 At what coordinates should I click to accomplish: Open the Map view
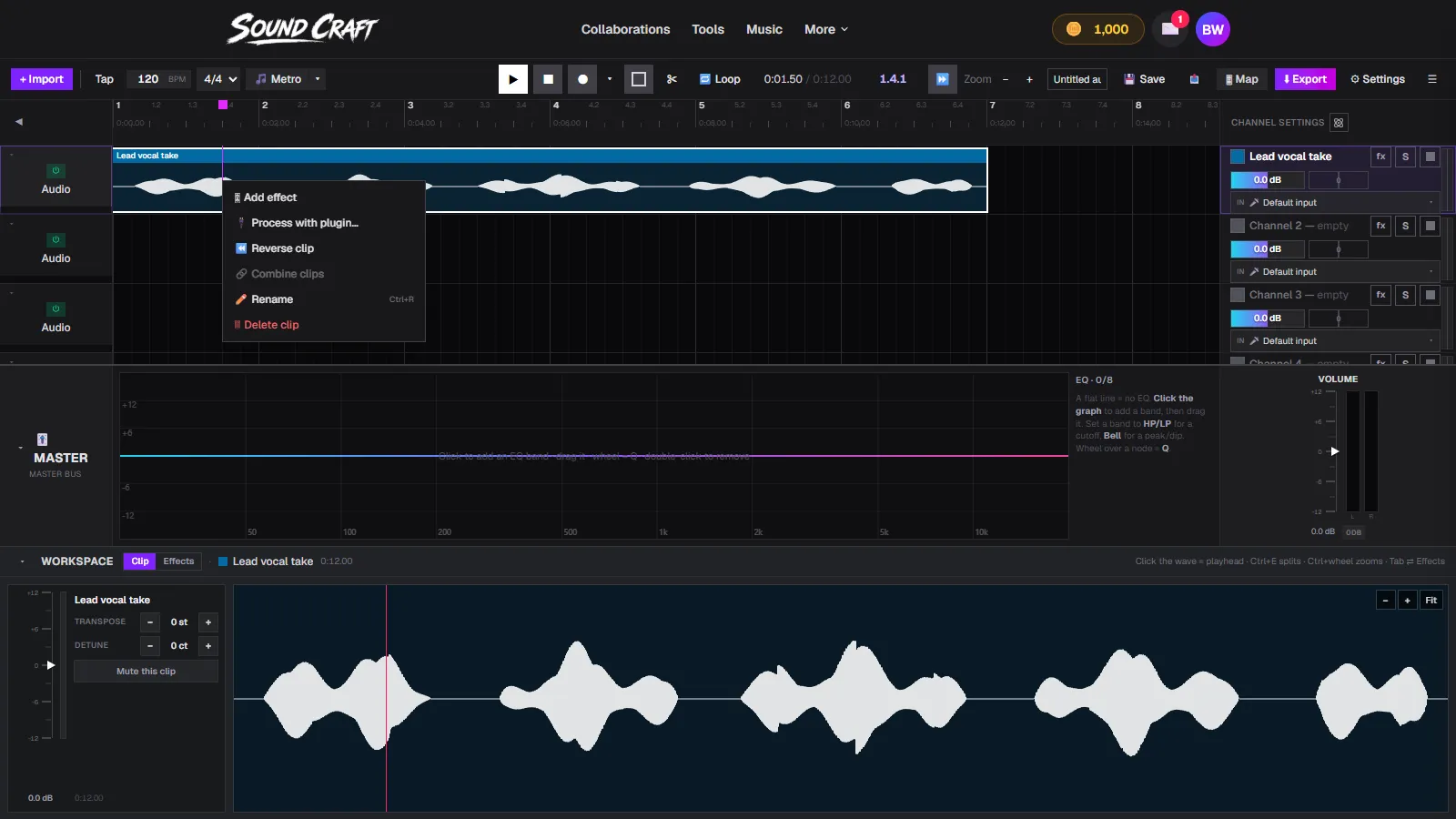(1241, 79)
